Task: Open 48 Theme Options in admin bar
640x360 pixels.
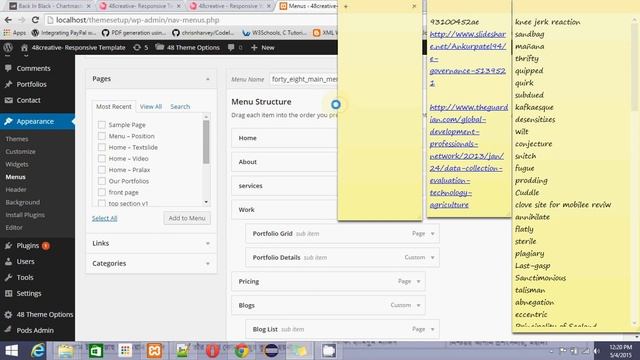Action: 188,47
